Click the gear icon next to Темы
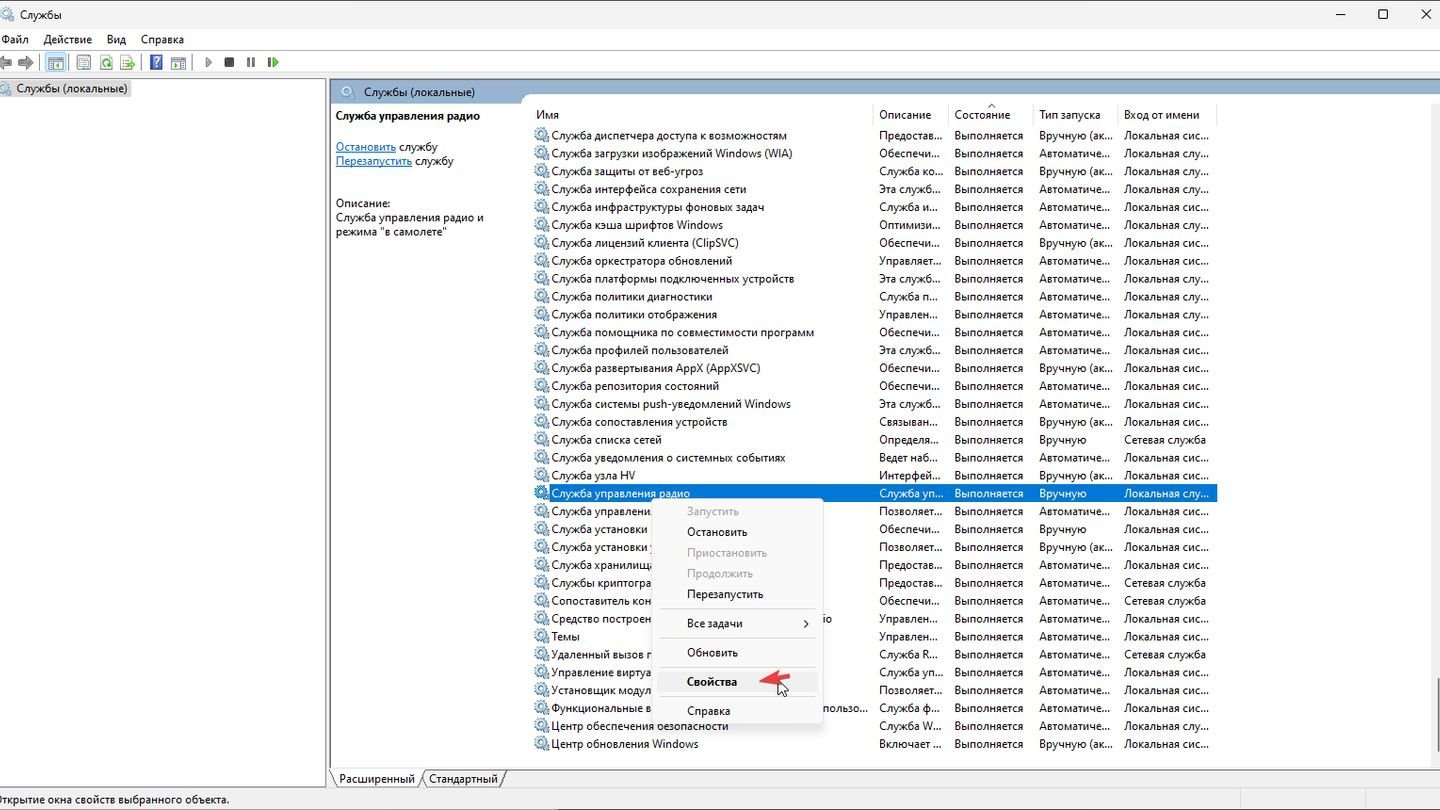1440x810 pixels. pyautogui.click(x=542, y=637)
